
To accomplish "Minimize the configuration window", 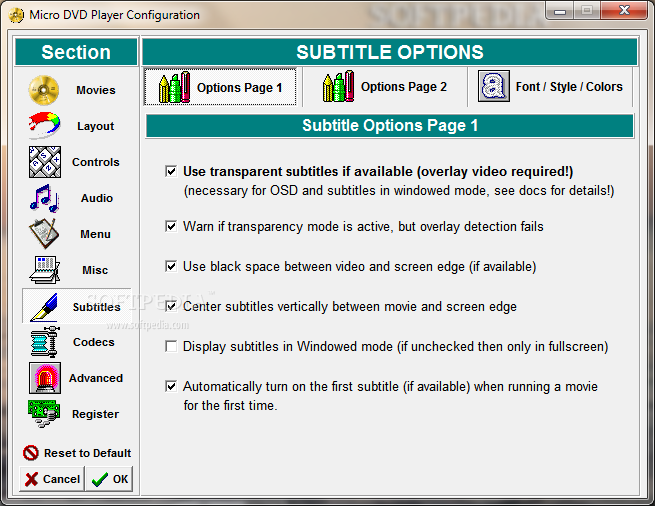I will coord(560,11).
